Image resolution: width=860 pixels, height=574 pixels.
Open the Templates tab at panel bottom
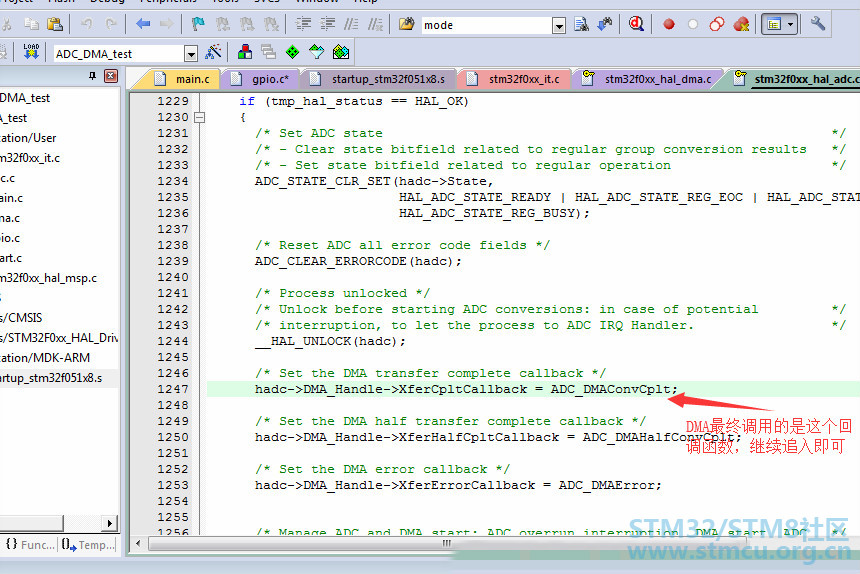[x=88, y=544]
